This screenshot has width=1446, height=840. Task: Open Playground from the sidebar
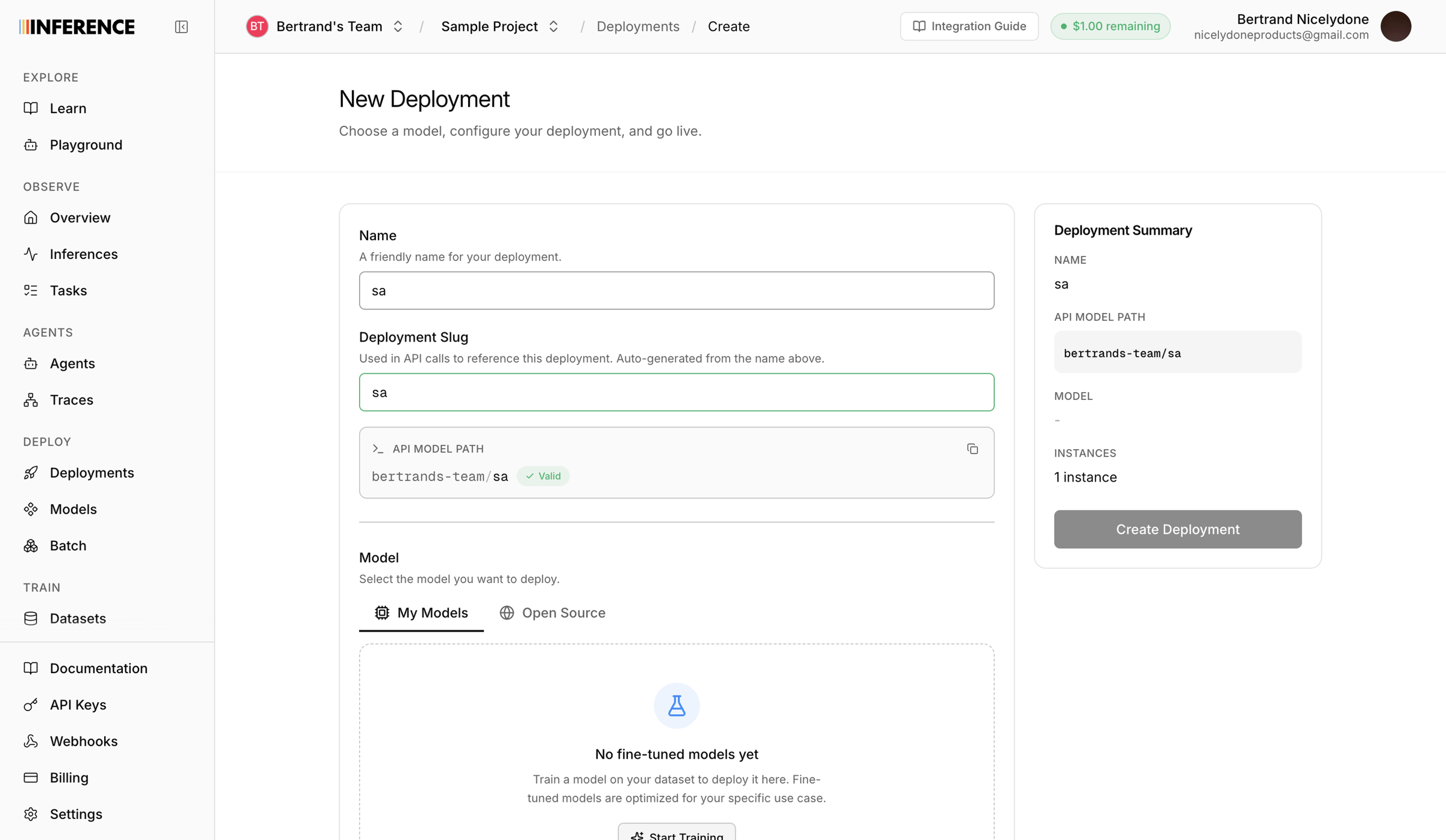pyautogui.click(x=86, y=145)
